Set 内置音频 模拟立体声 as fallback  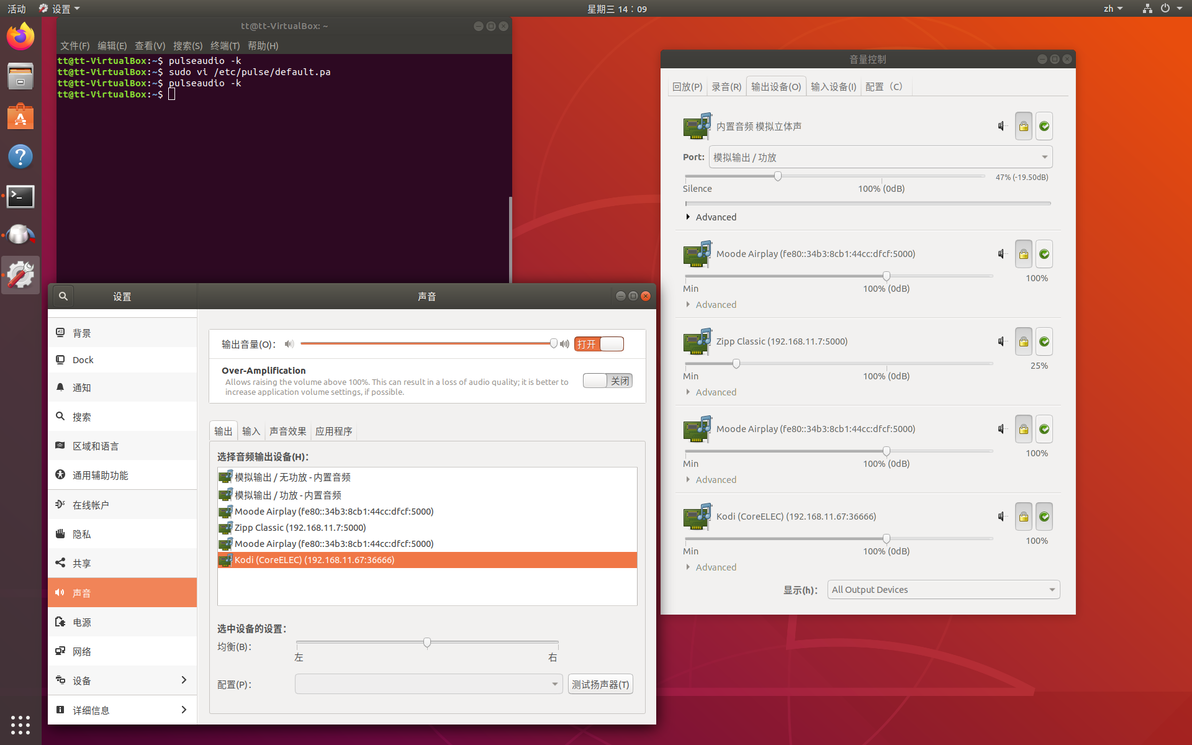[x=1044, y=126]
